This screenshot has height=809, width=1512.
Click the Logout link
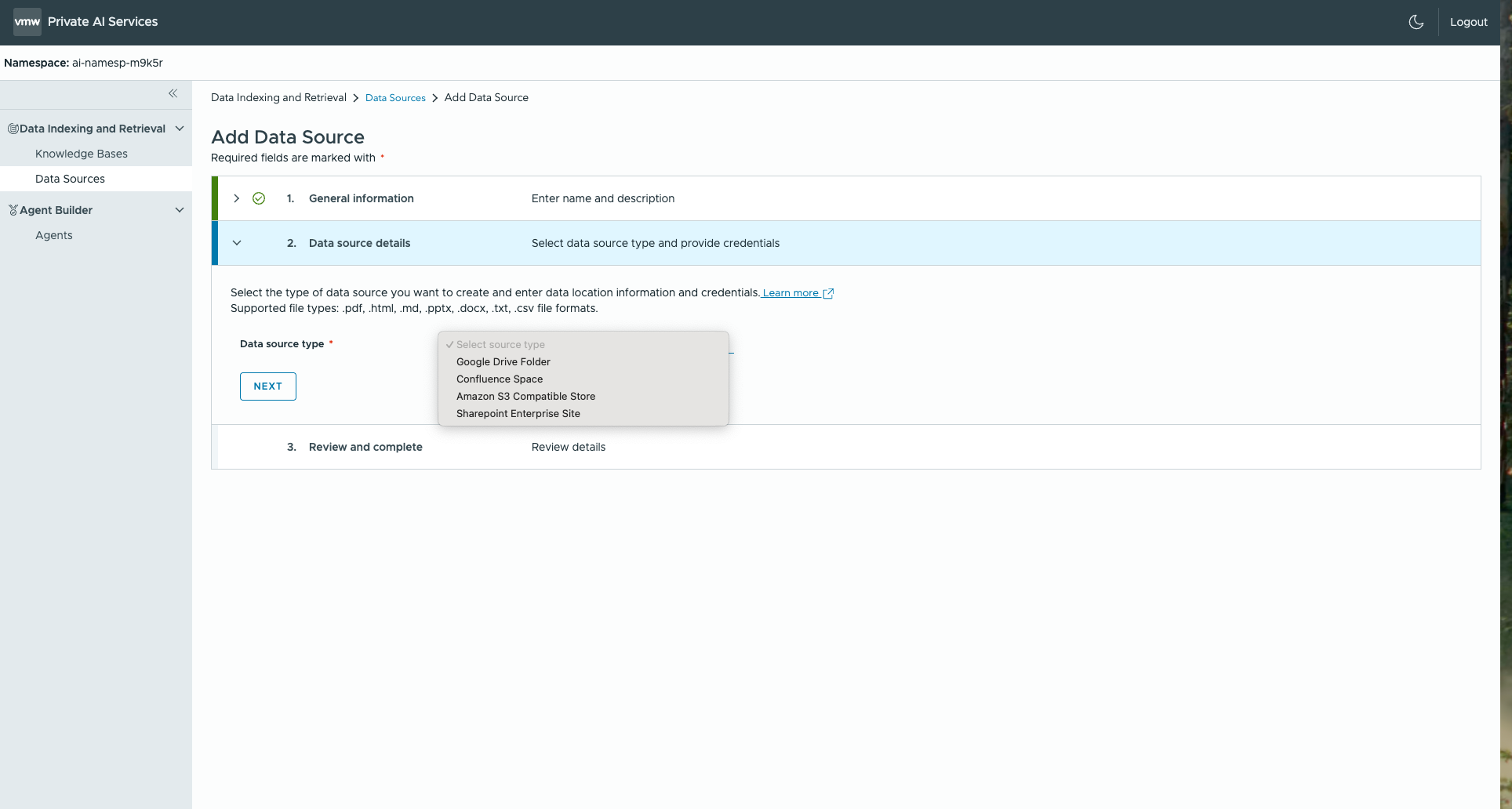pos(1469,22)
